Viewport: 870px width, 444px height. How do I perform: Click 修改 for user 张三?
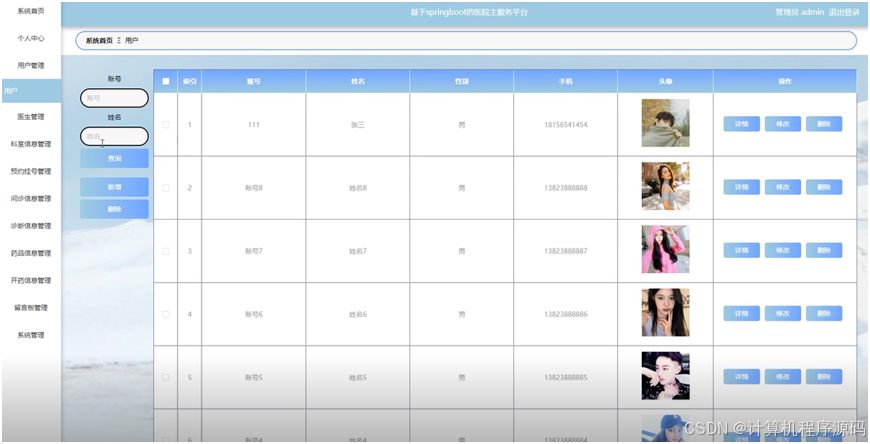(782, 124)
